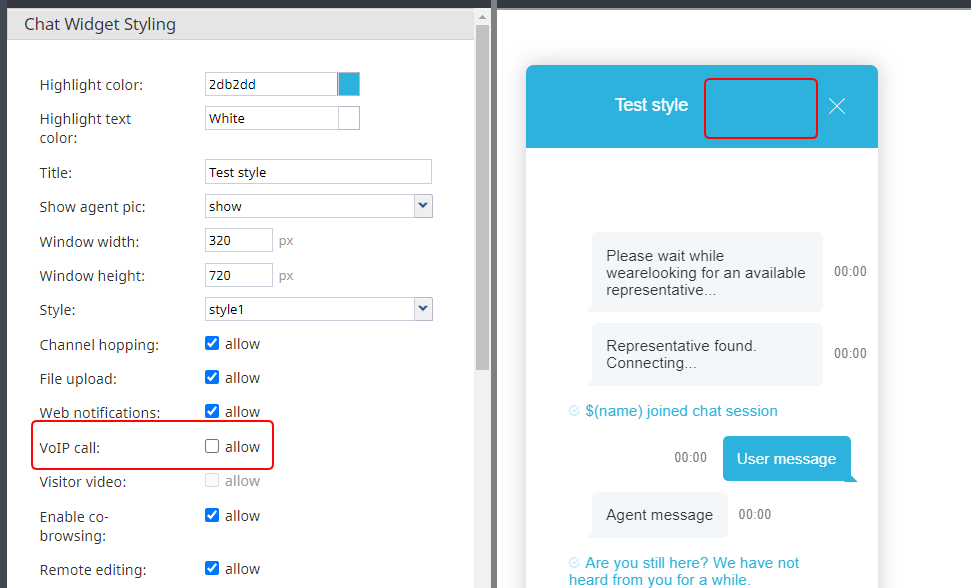
Task: Click the Highlight color hex input field
Action: [271, 84]
